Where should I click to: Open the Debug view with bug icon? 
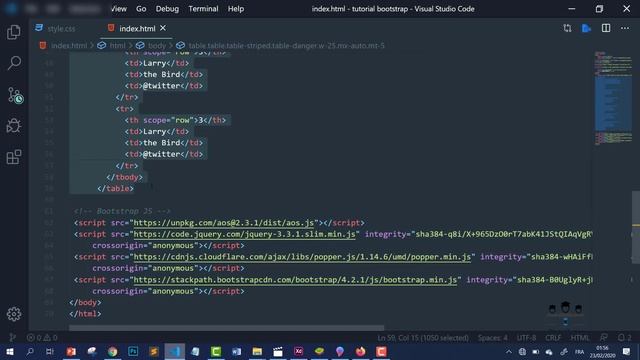[14, 126]
